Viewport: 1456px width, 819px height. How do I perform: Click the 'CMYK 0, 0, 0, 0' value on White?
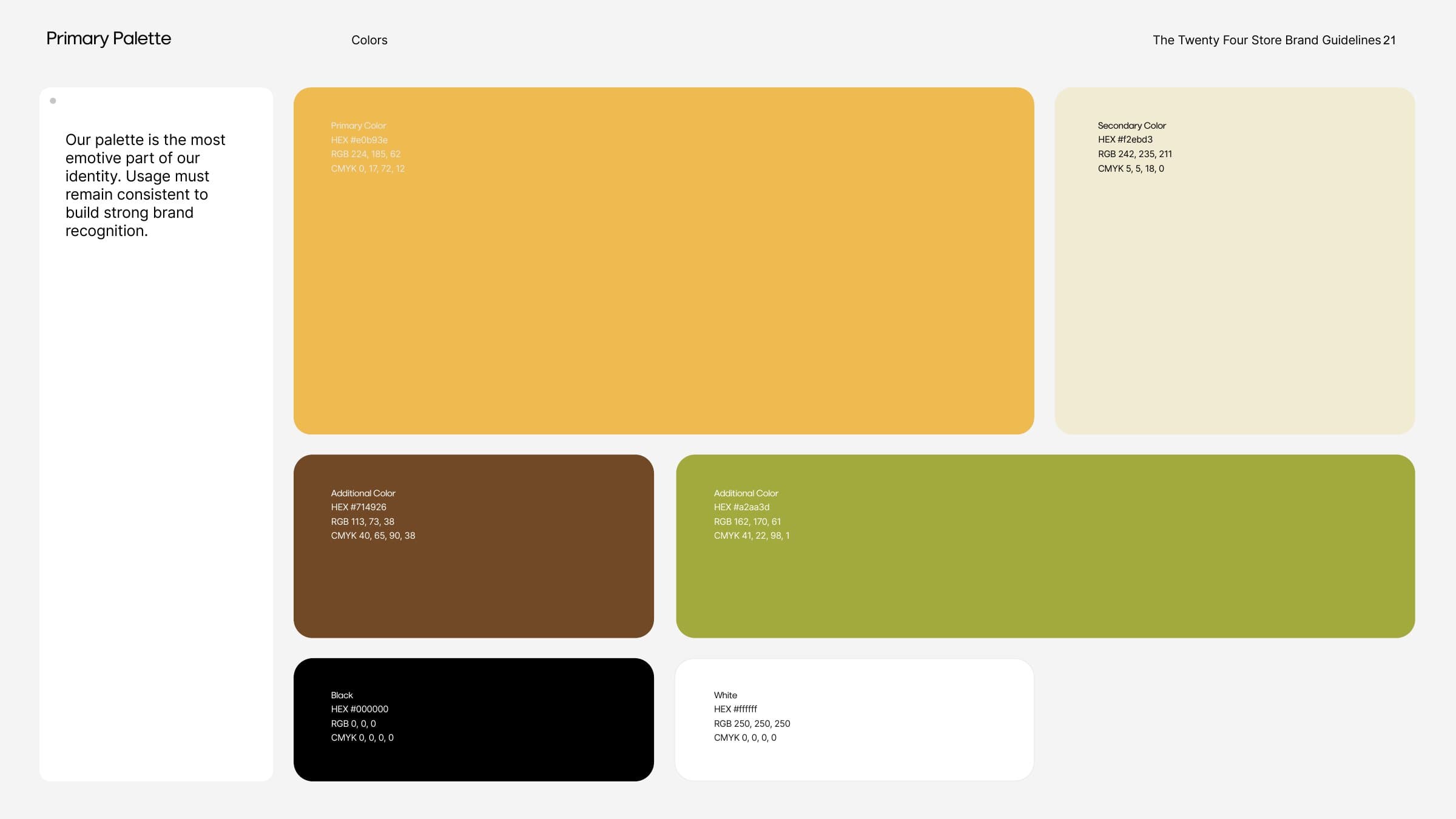[x=745, y=738]
